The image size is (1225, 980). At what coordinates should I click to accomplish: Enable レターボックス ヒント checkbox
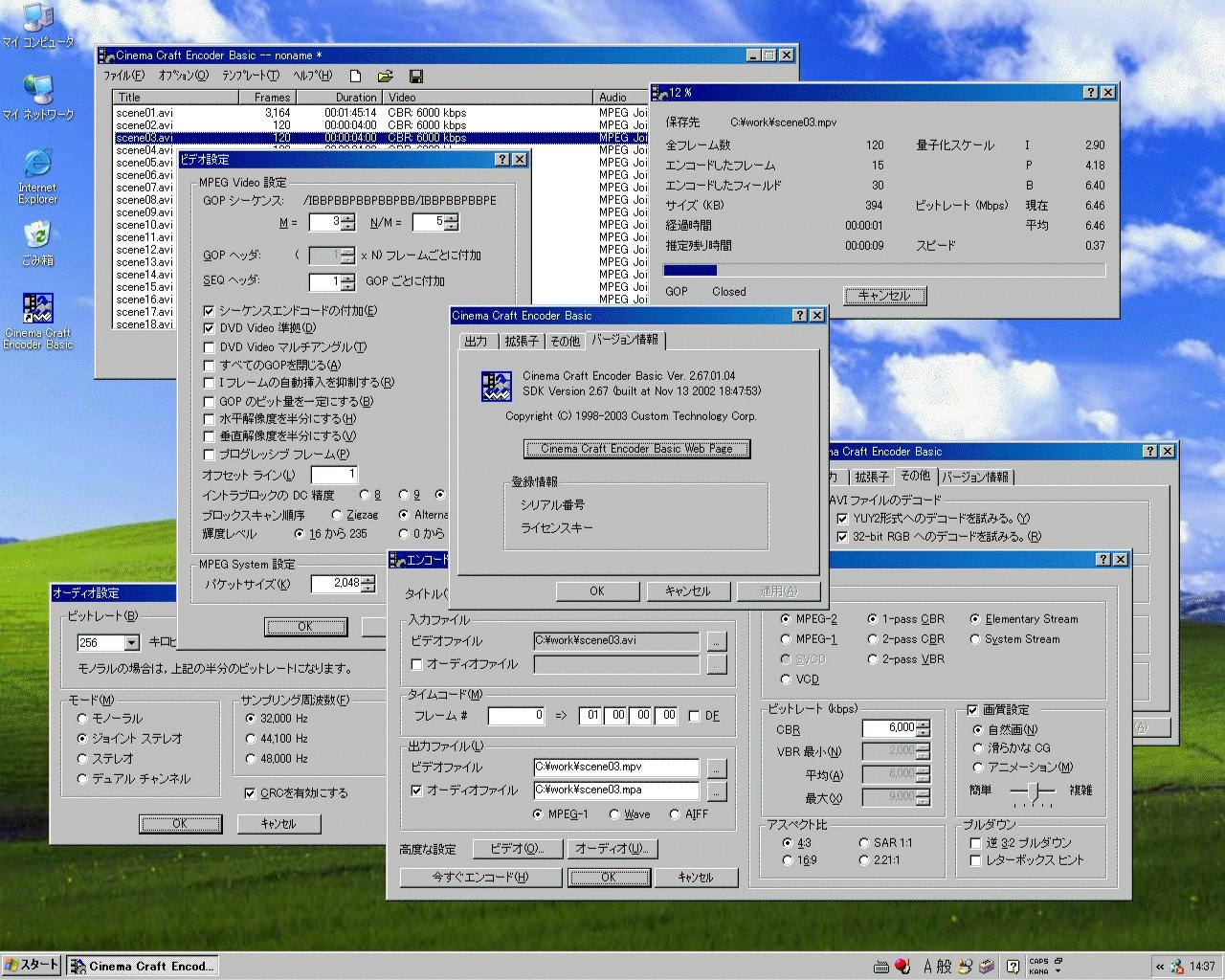tap(975, 860)
